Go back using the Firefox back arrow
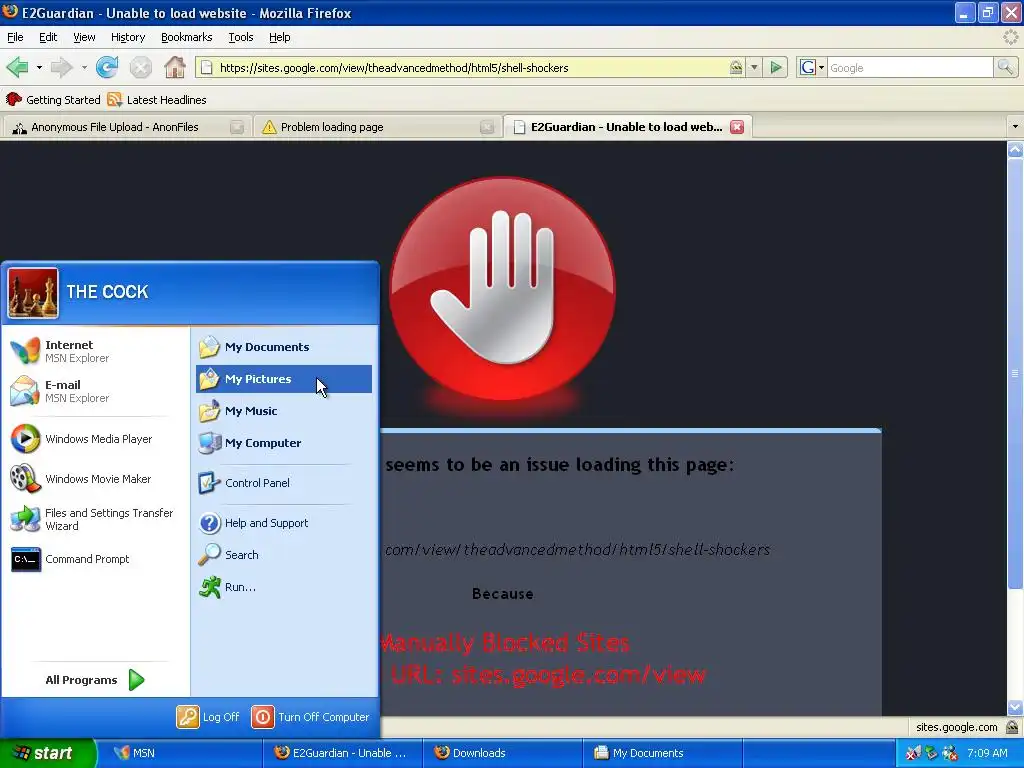Image resolution: width=1024 pixels, height=768 pixels. pyautogui.click(x=18, y=67)
